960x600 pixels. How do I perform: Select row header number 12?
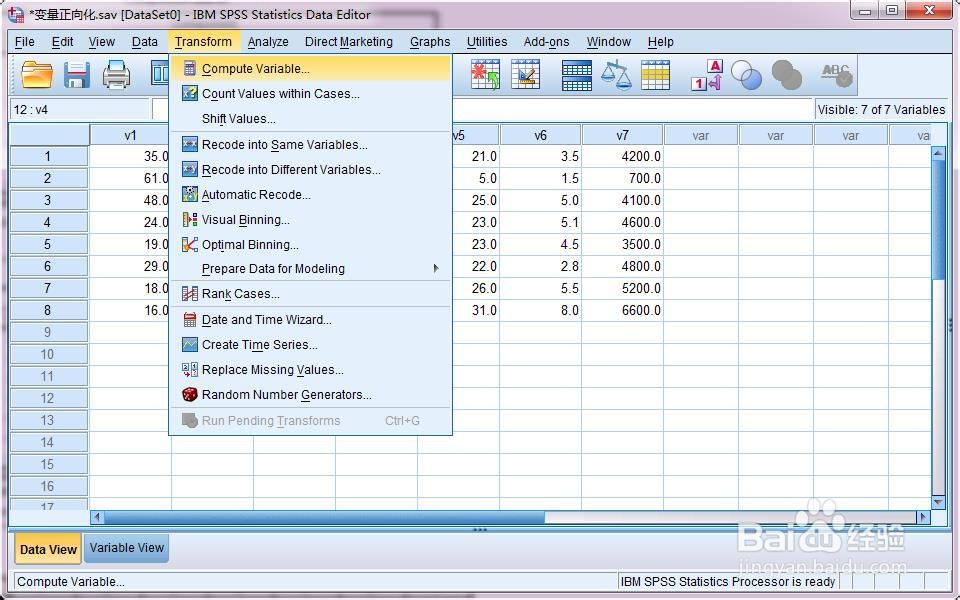[x=48, y=398]
